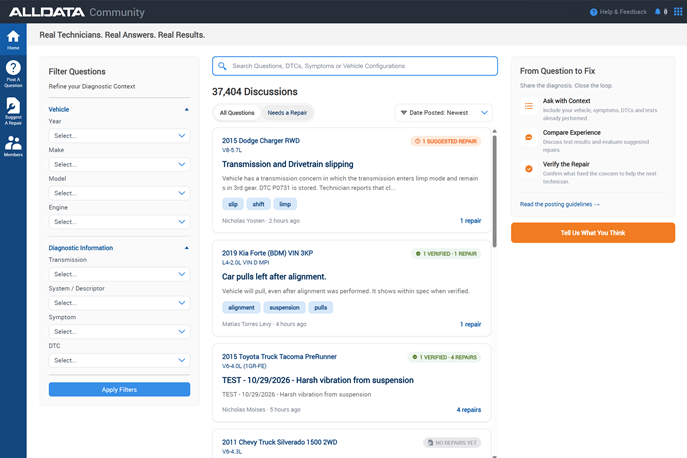Click the 4 repairs link
The height and width of the screenshot is (458, 687).
point(469,410)
